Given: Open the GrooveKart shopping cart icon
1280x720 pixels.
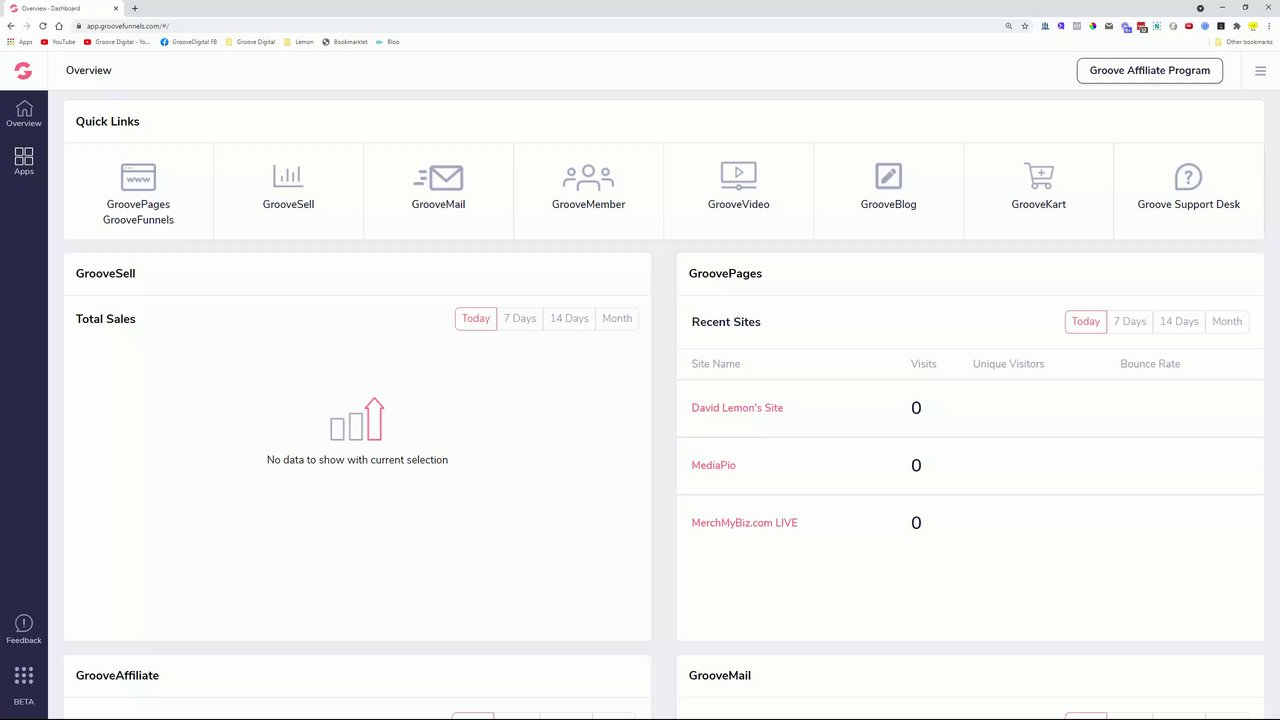Looking at the screenshot, I should pyautogui.click(x=1038, y=176).
